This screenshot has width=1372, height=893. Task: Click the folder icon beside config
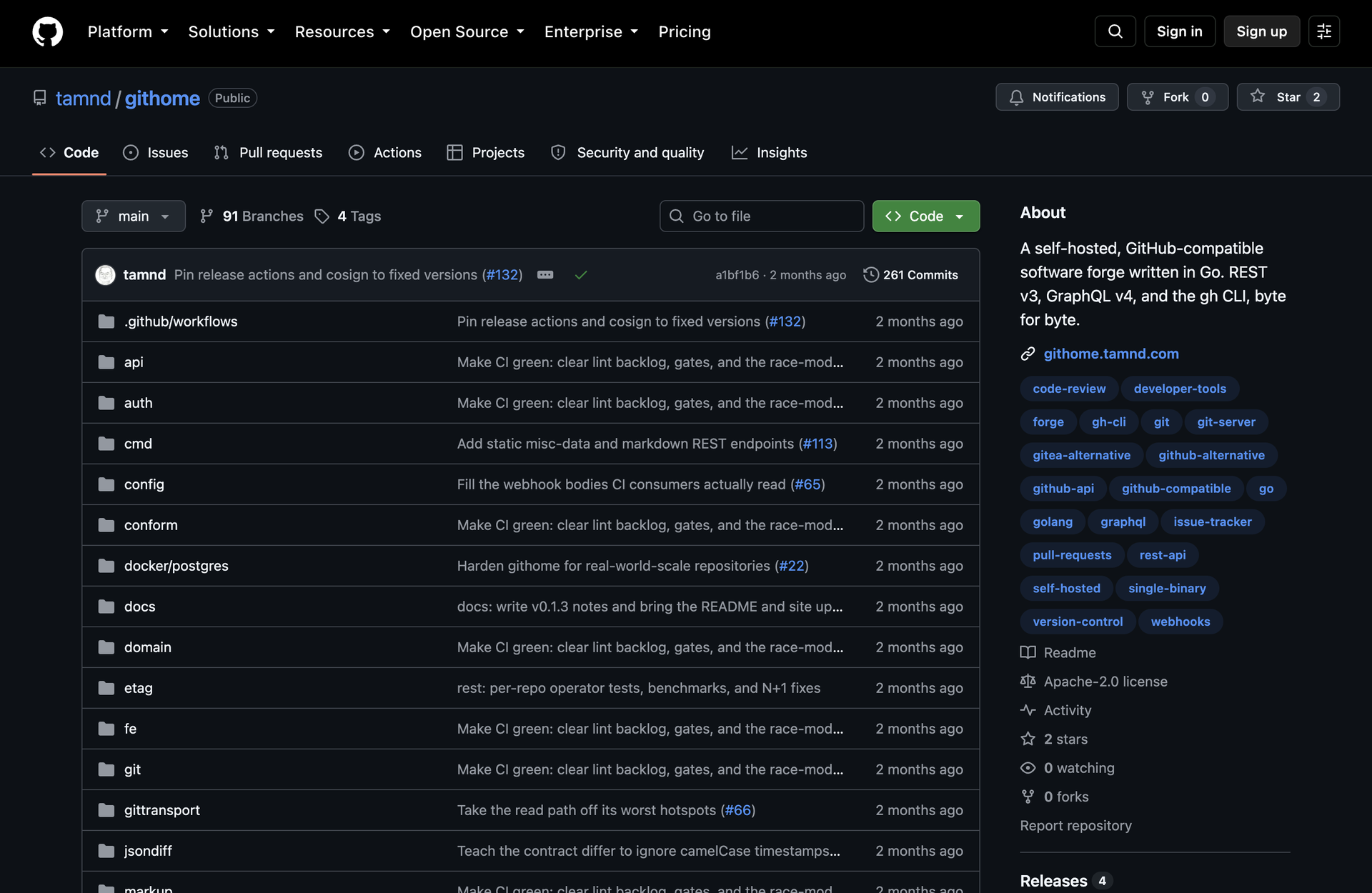(x=106, y=484)
